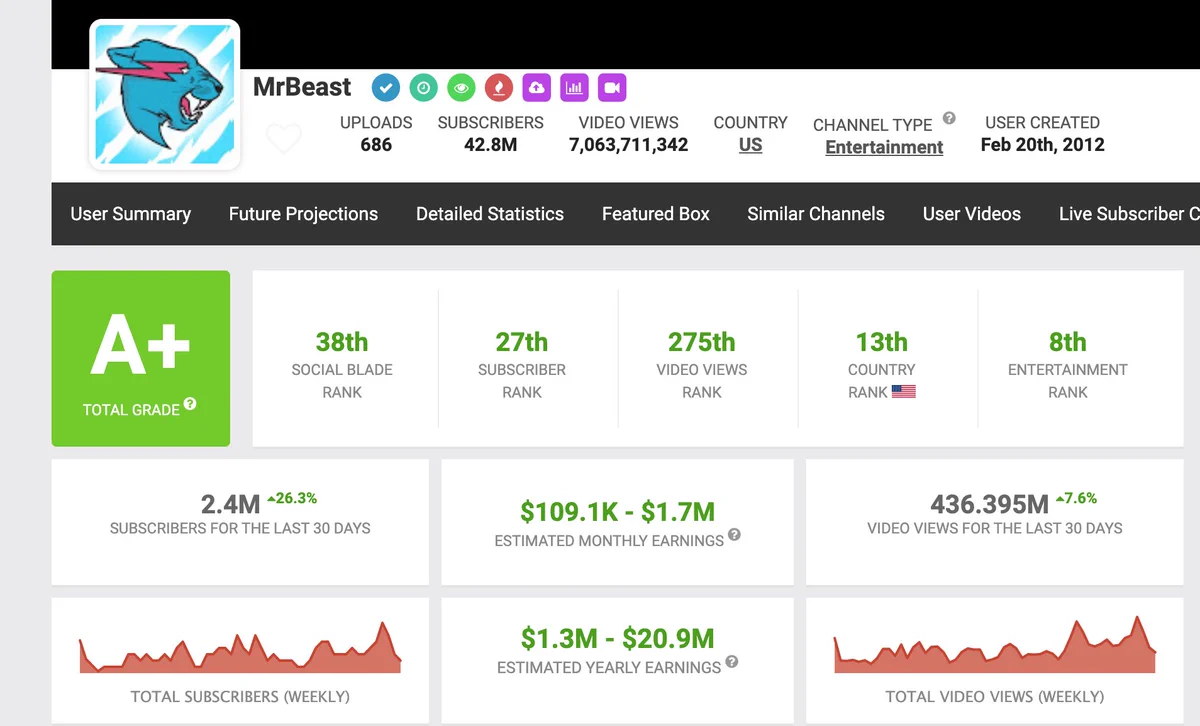Click the purple bar chart badge
The height and width of the screenshot is (726, 1200).
point(574,88)
